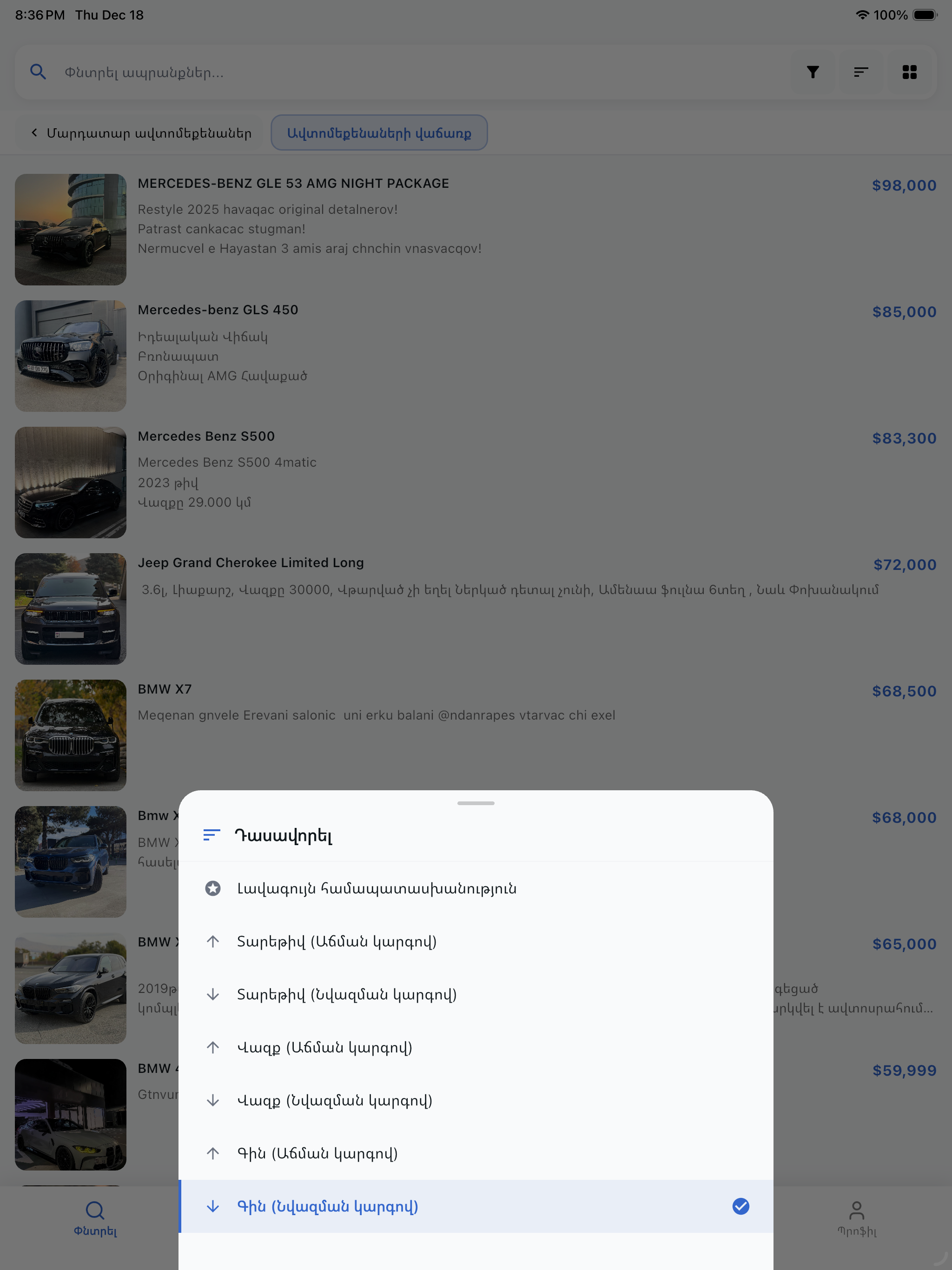Tap the Փնտրել search tab icon
Image resolution: width=952 pixels, height=1270 pixels.
click(x=95, y=1210)
